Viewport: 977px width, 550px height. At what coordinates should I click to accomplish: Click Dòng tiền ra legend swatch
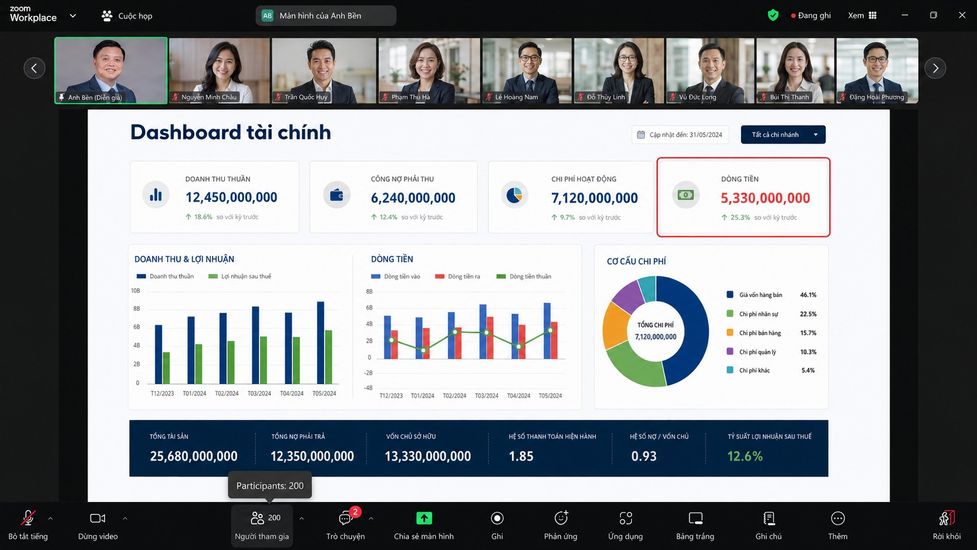pyautogui.click(x=439, y=276)
